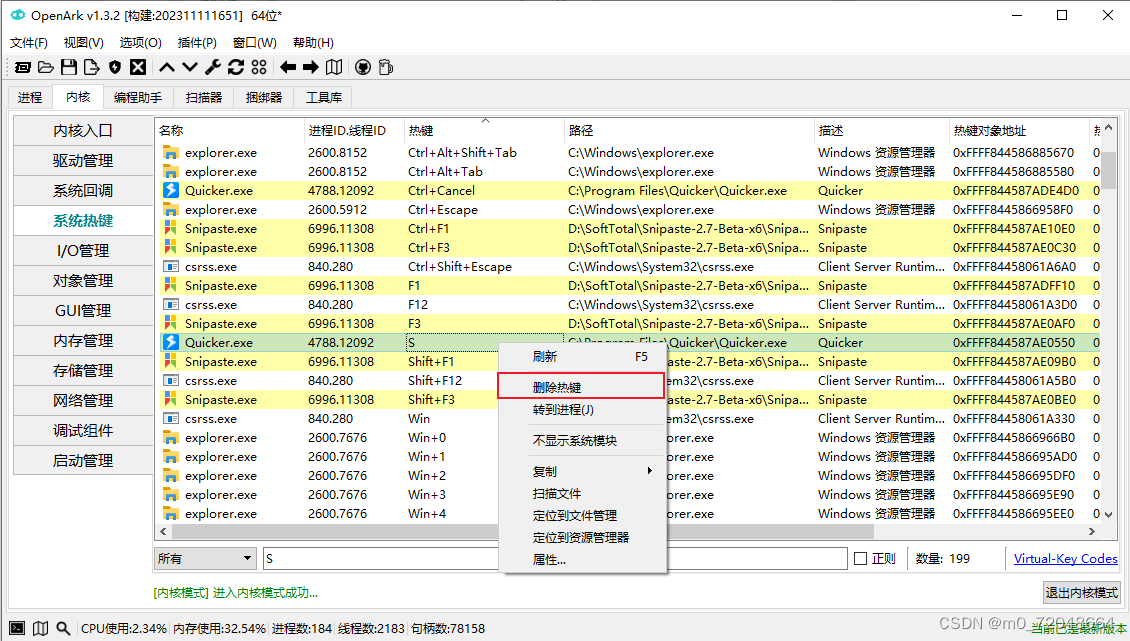Choose 删除热键 in the context menu
Screen dimensions: 1130x641
[x=581, y=386]
